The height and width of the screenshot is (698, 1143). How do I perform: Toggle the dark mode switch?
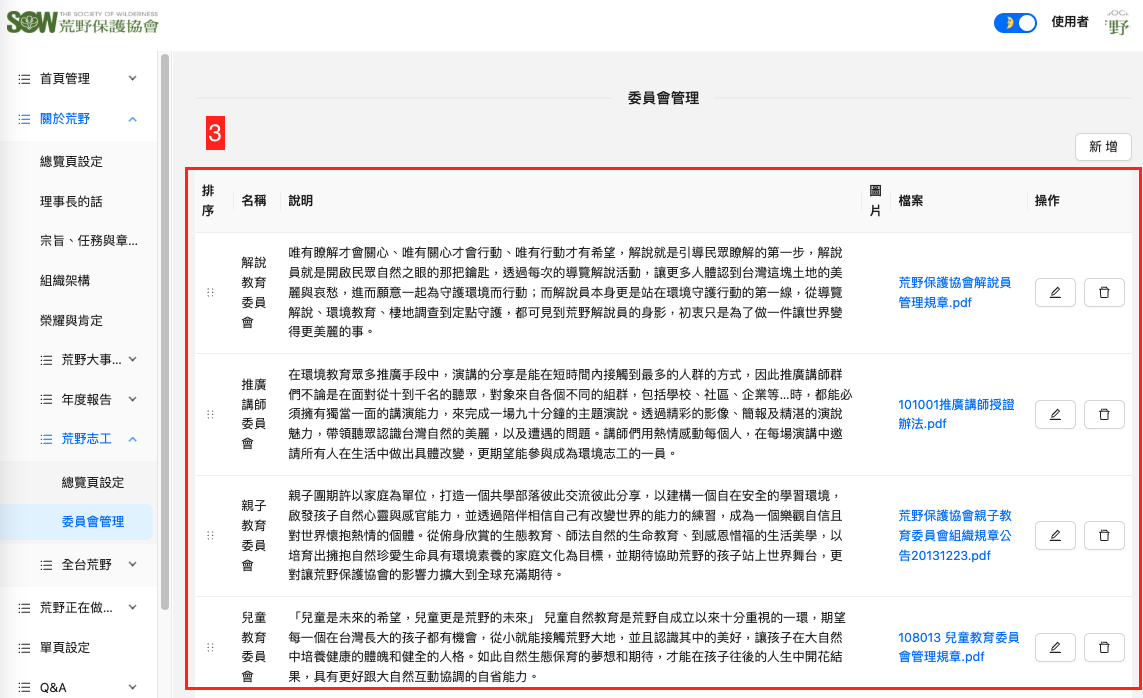click(x=1015, y=22)
